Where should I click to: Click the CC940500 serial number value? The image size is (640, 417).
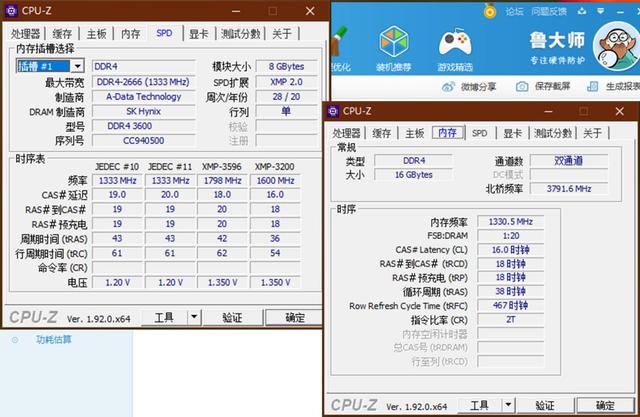coord(143,141)
